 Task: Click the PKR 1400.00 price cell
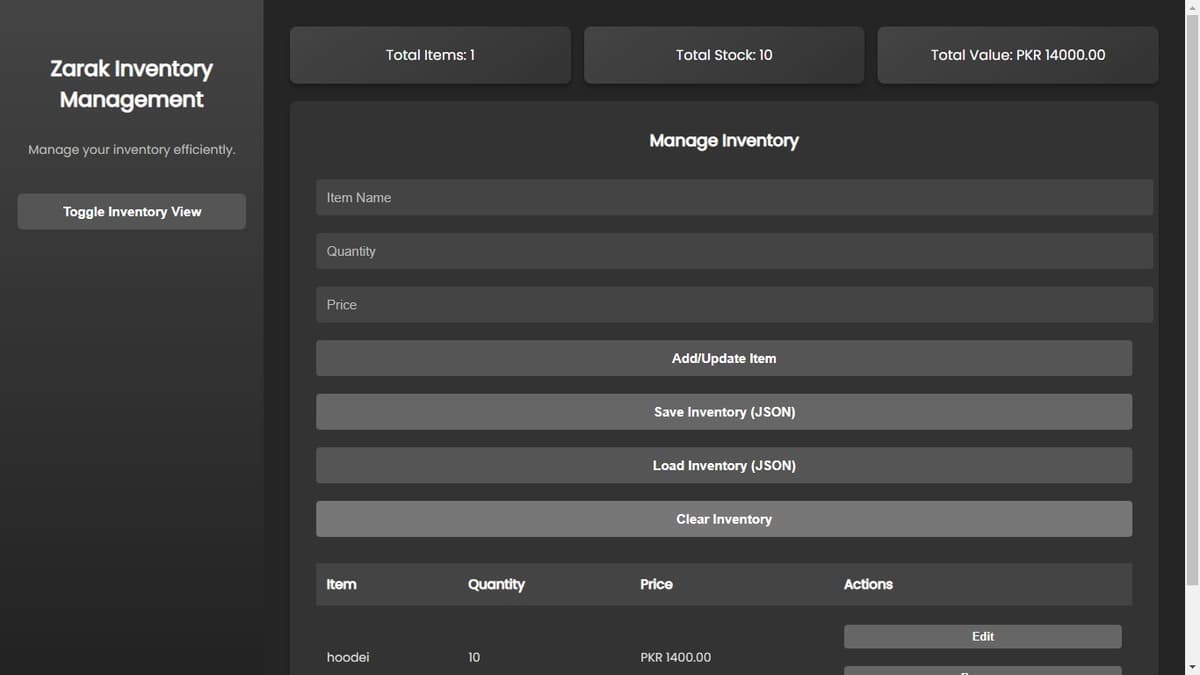(x=676, y=657)
